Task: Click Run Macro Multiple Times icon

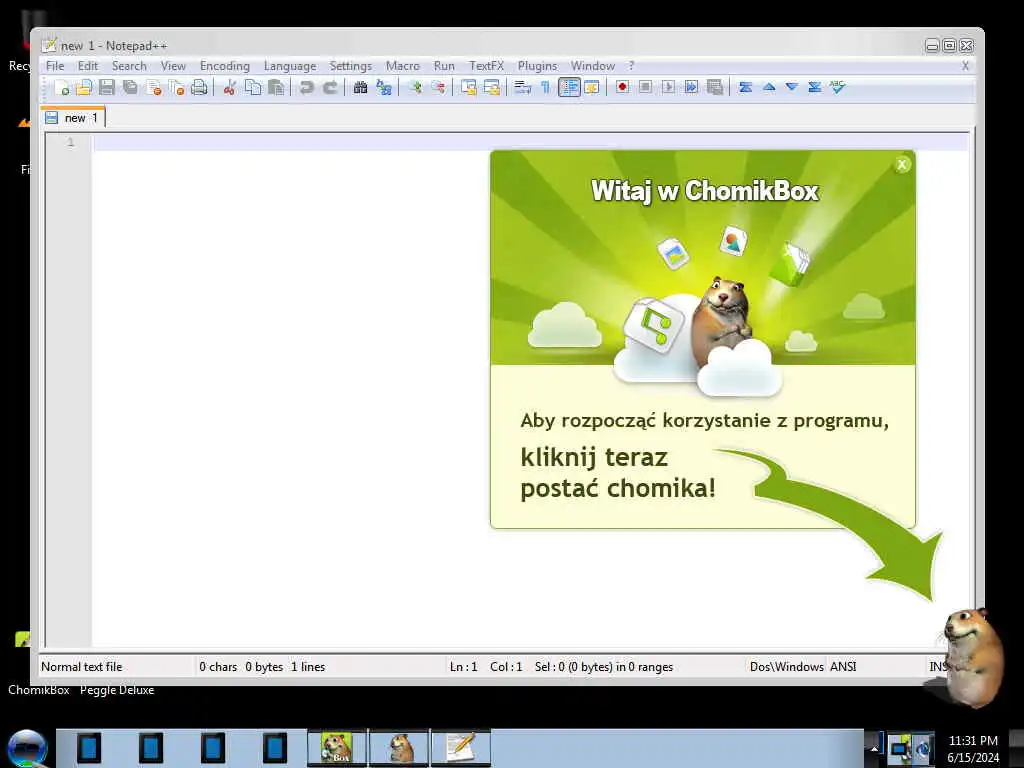Action: click(x=691, y=87)
